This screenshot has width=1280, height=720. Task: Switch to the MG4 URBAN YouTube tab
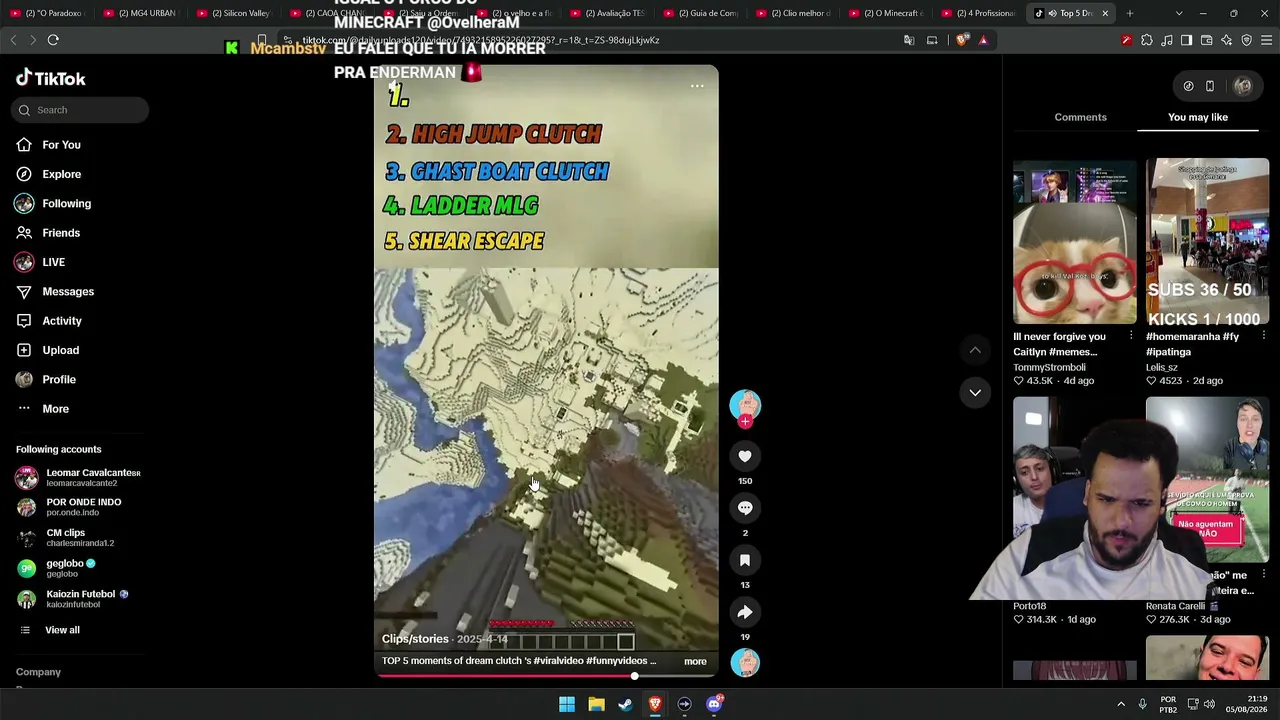(x=139, y=13)
